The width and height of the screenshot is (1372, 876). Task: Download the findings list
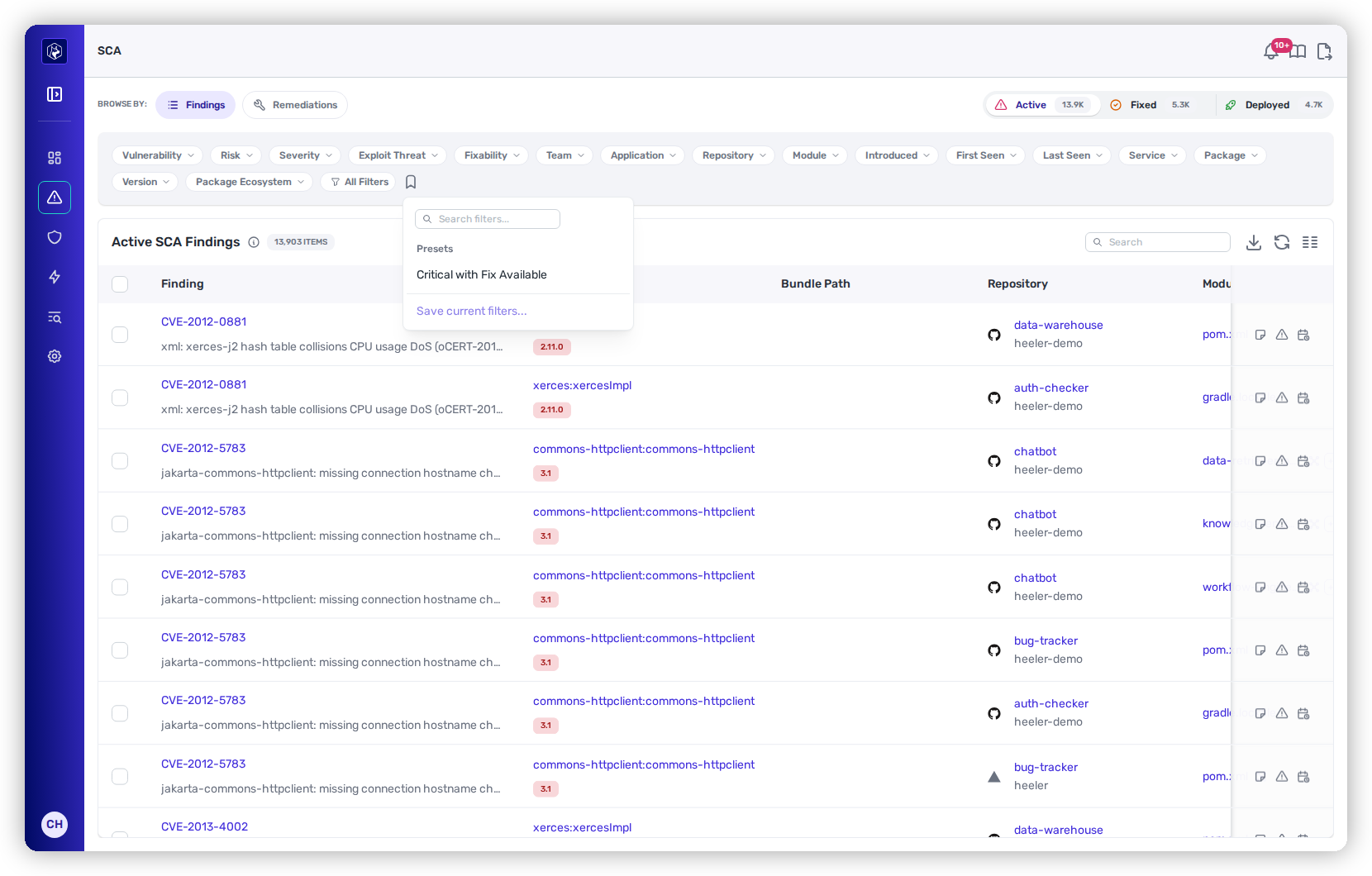point(1254,242)
